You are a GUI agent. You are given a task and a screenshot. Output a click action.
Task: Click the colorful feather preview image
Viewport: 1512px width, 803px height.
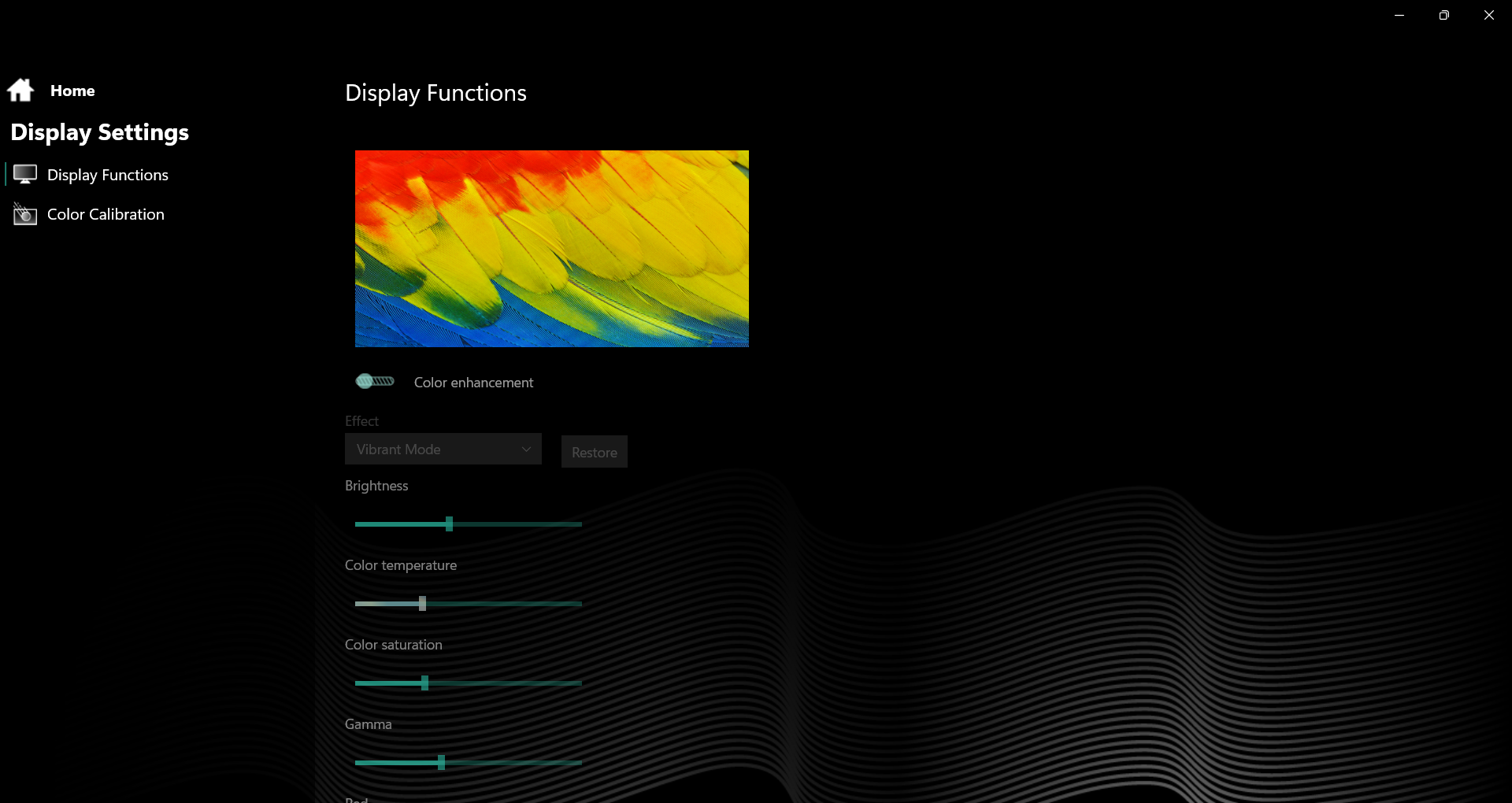(552, 249)
